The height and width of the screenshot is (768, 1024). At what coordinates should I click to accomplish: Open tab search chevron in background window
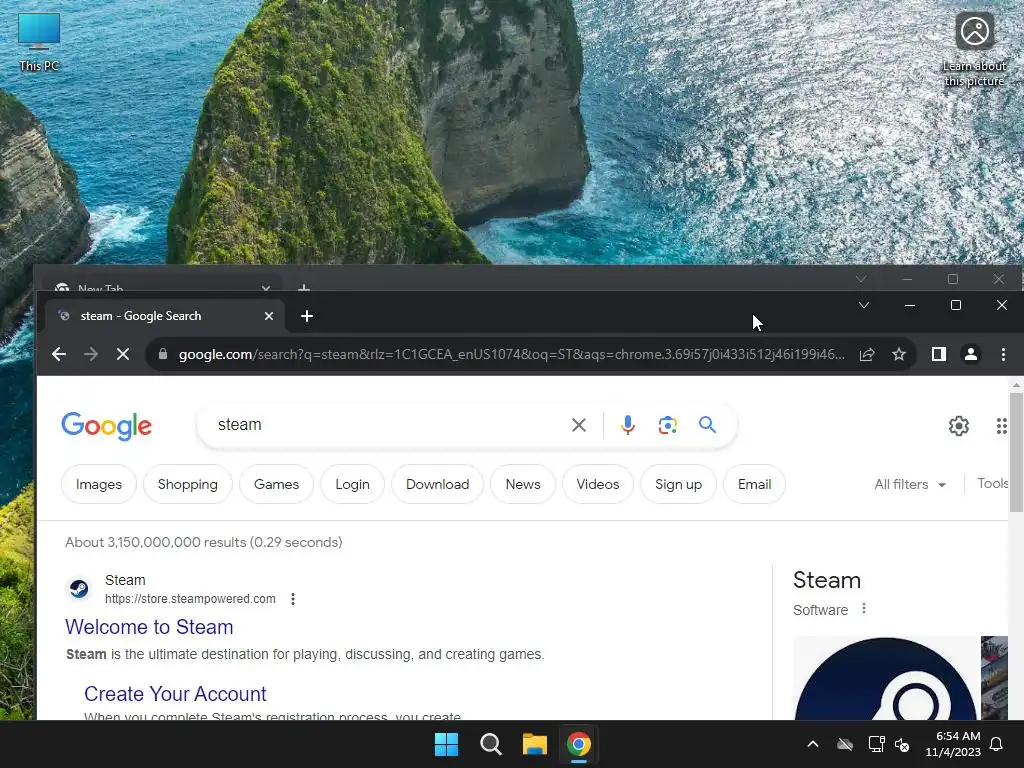(x=861, y=279)
